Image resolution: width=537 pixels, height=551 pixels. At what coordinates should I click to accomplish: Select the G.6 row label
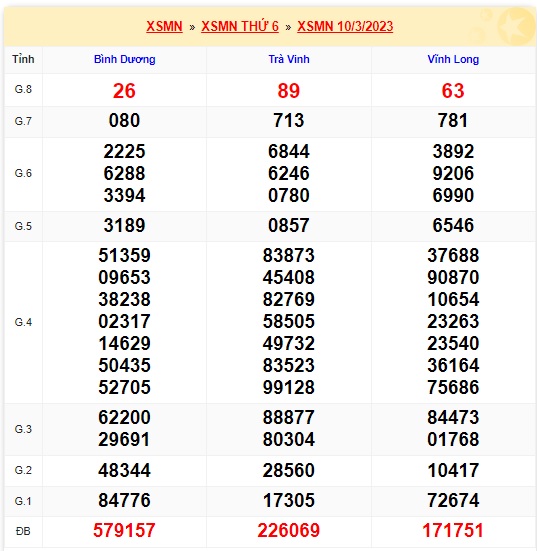[x=23, y=173]
